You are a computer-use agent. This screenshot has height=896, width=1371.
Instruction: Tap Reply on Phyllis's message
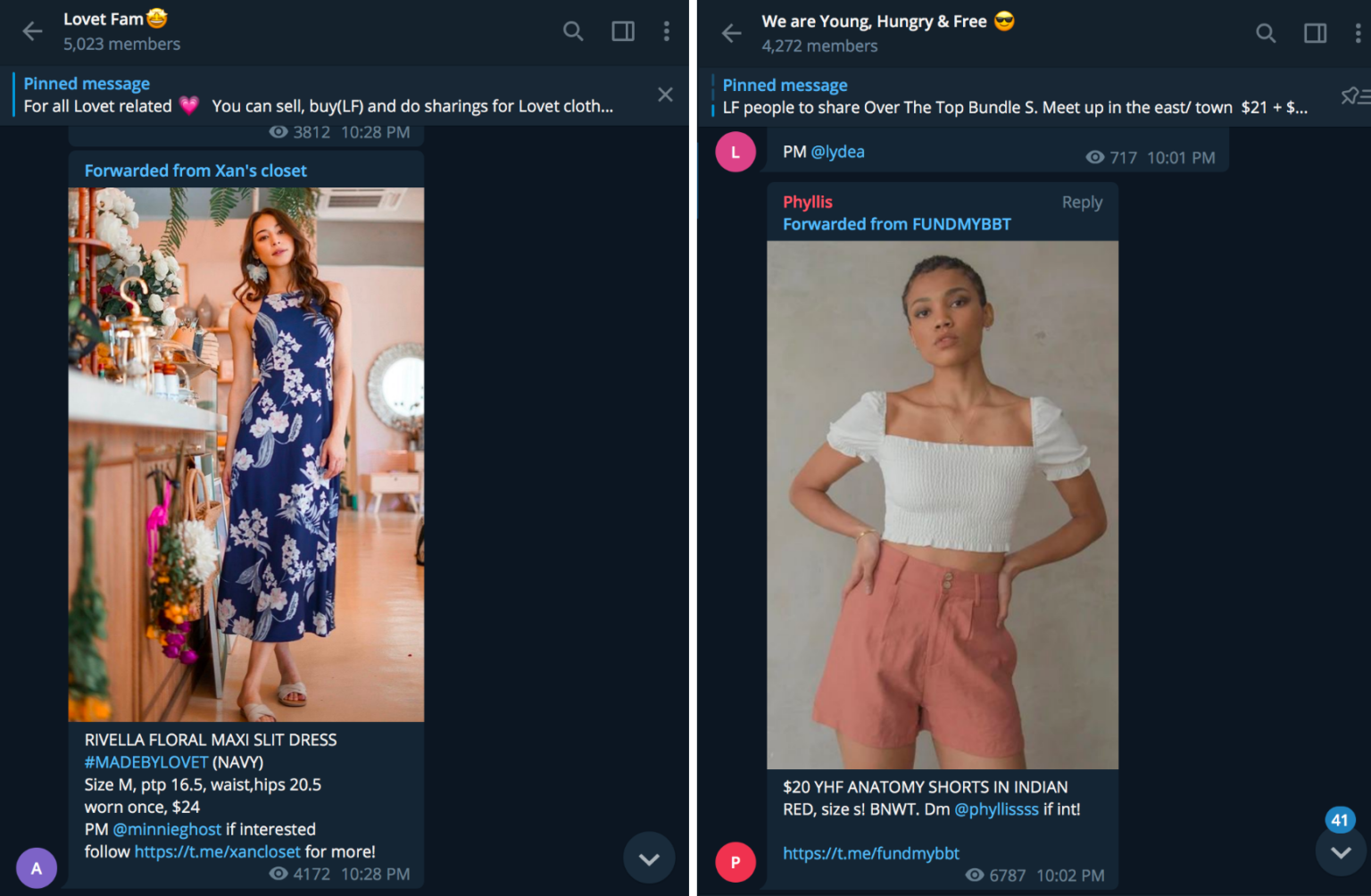click(1082, 202)
